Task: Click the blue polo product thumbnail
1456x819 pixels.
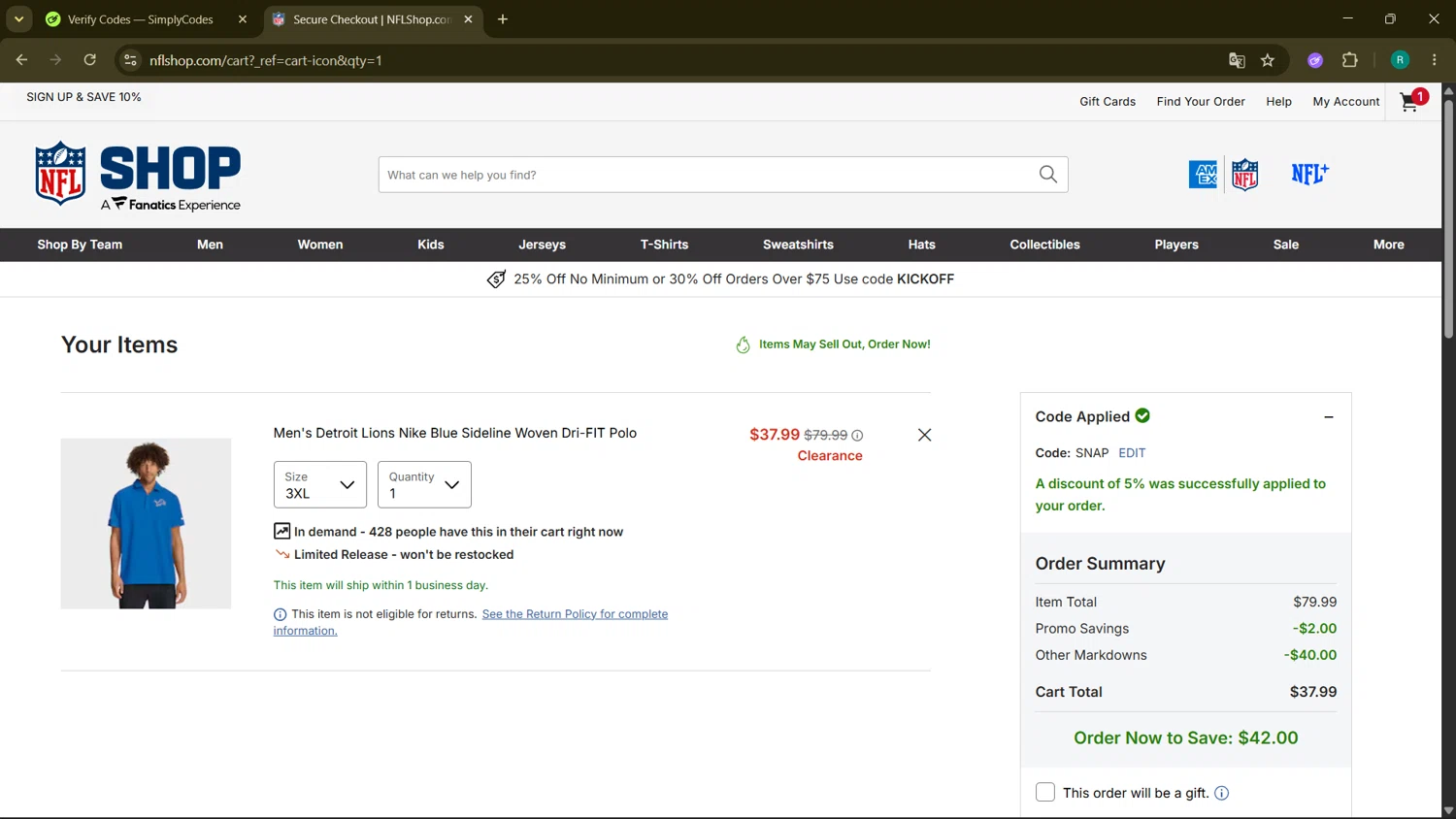Action: (146, 524)
